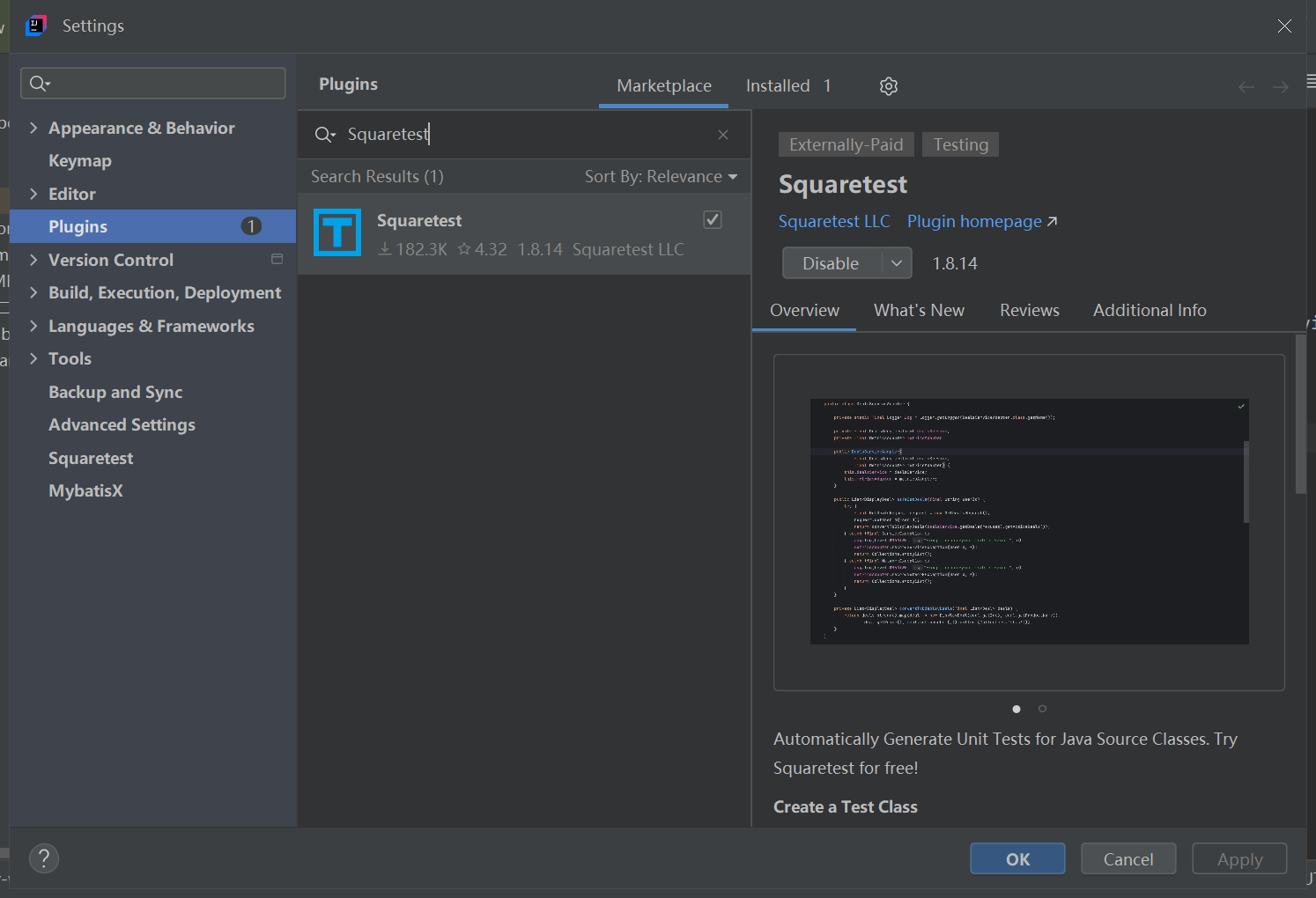
Task: Switch to the Installed plugins tab
Action: coord(787,86)
